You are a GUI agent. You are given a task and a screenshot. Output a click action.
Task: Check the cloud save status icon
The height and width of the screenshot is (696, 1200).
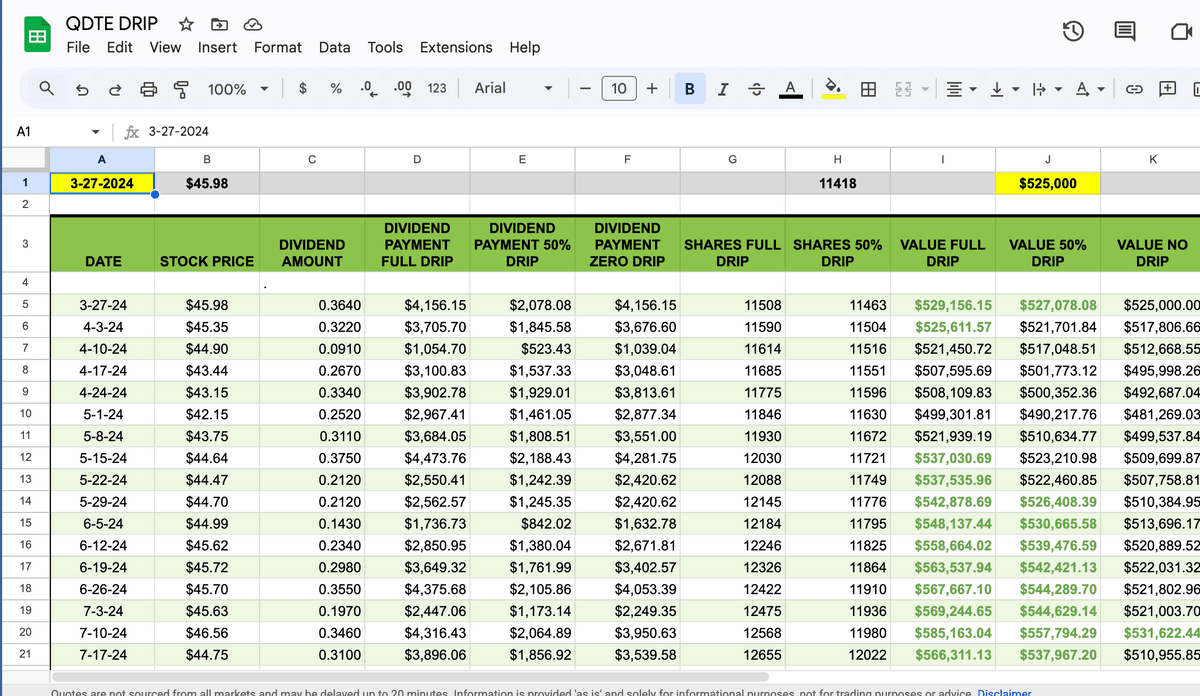(252, 24)
